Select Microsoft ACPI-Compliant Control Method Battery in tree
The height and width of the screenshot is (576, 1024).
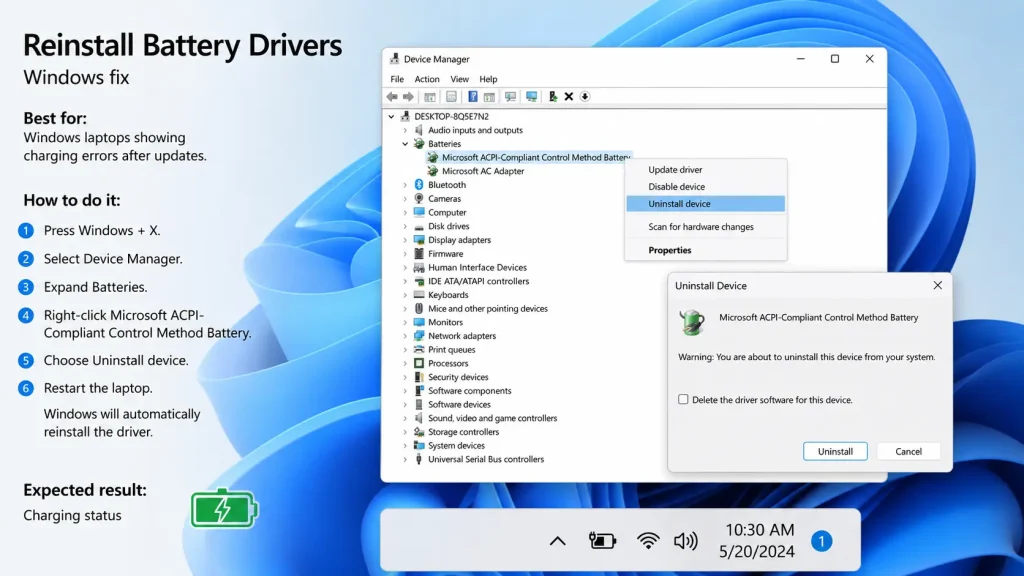tap(536, 157)
